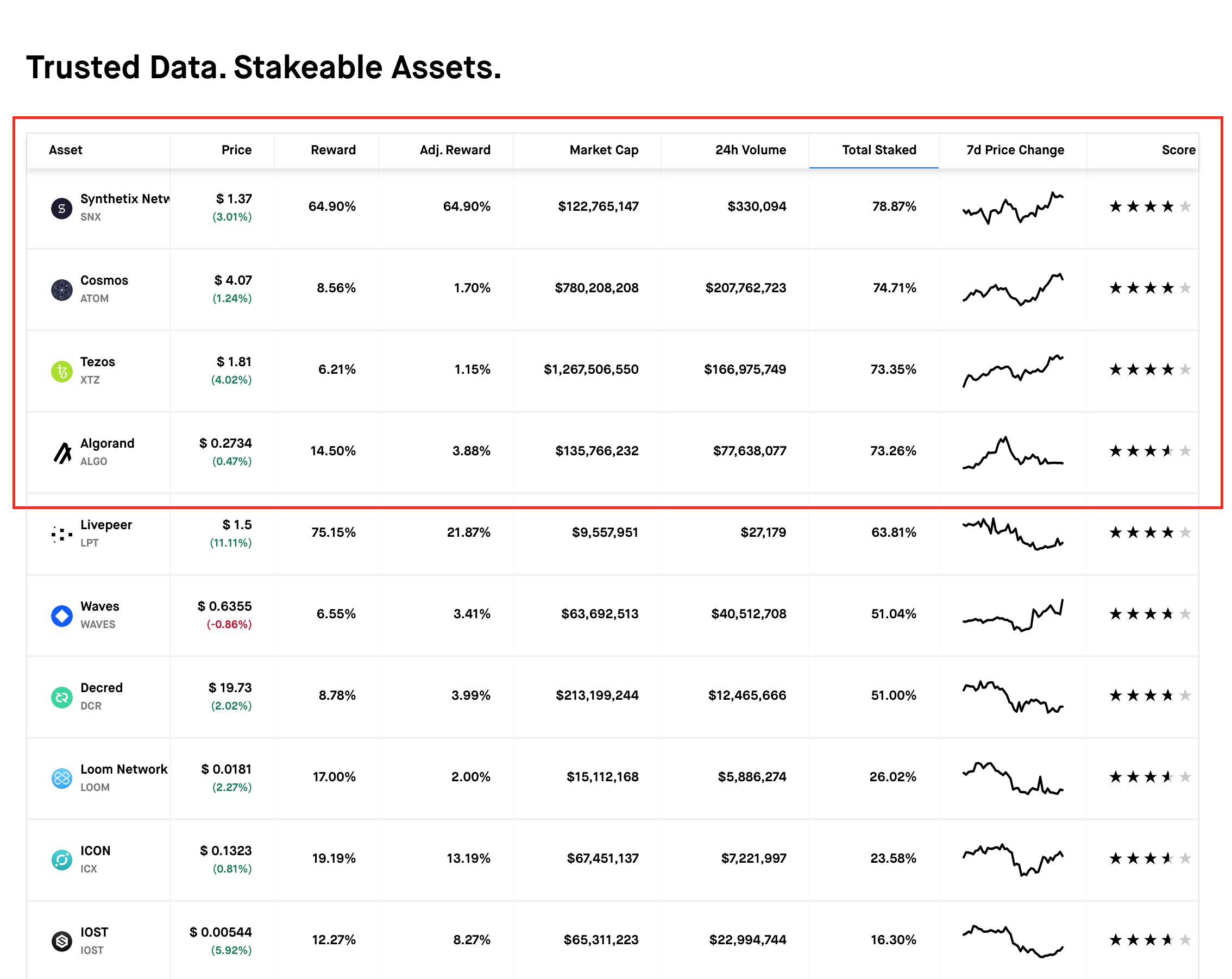1232x979 pixels.
Task: Click the ICON 7d price sparkline chart
Action: pos(1013,859)
